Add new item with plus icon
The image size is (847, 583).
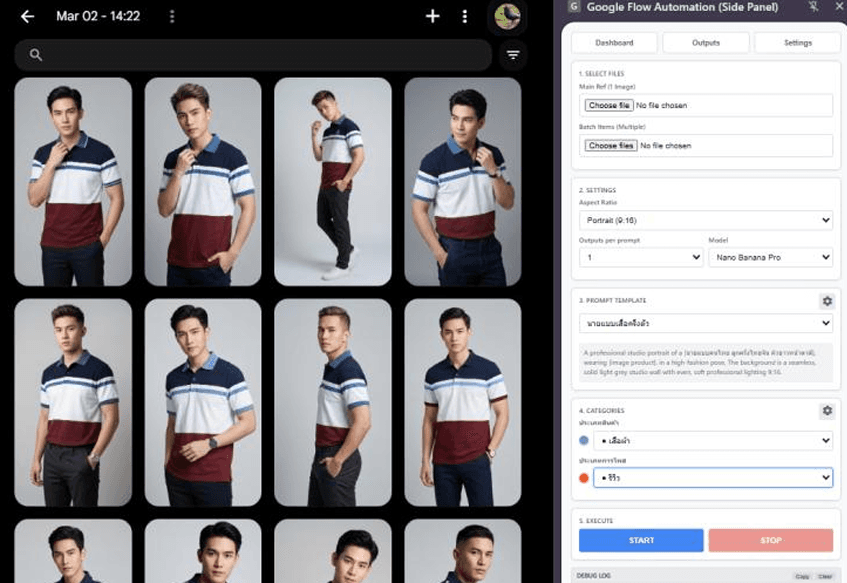click(x=432, y=16)
